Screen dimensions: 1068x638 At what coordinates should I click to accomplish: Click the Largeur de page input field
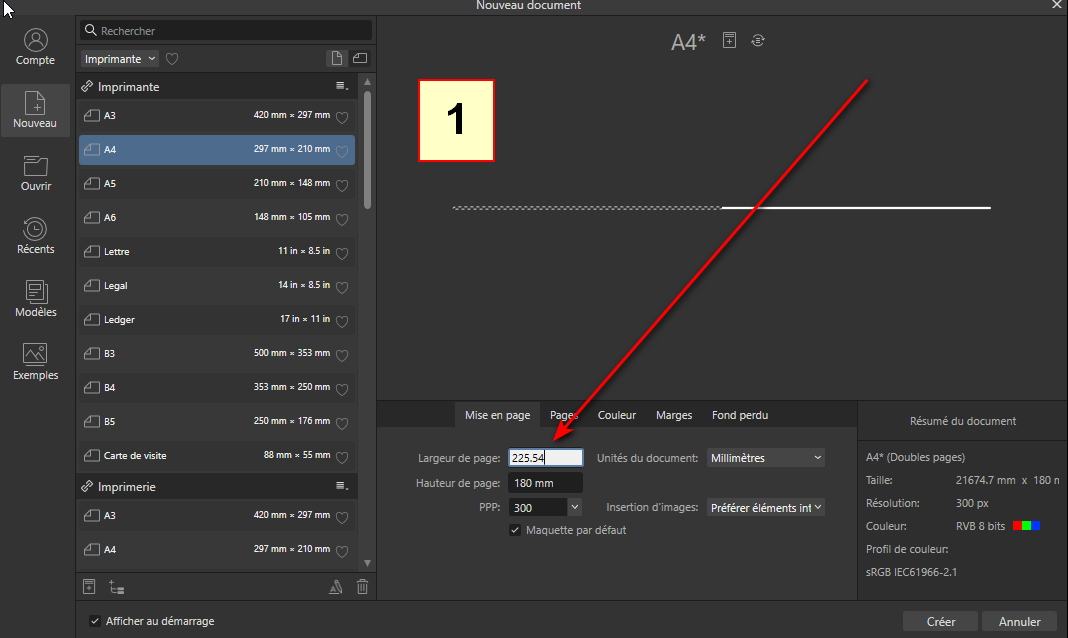[546, 458]
